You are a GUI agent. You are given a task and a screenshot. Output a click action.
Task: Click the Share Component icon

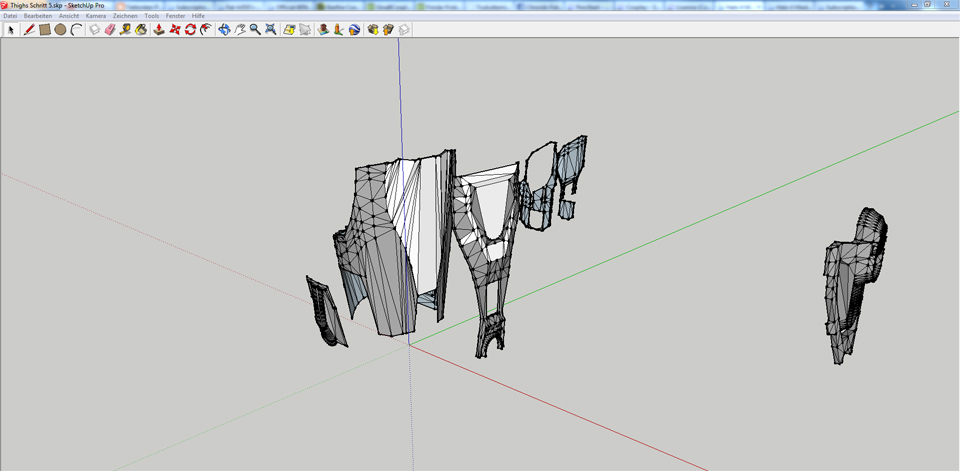click(x=403, y=29)
